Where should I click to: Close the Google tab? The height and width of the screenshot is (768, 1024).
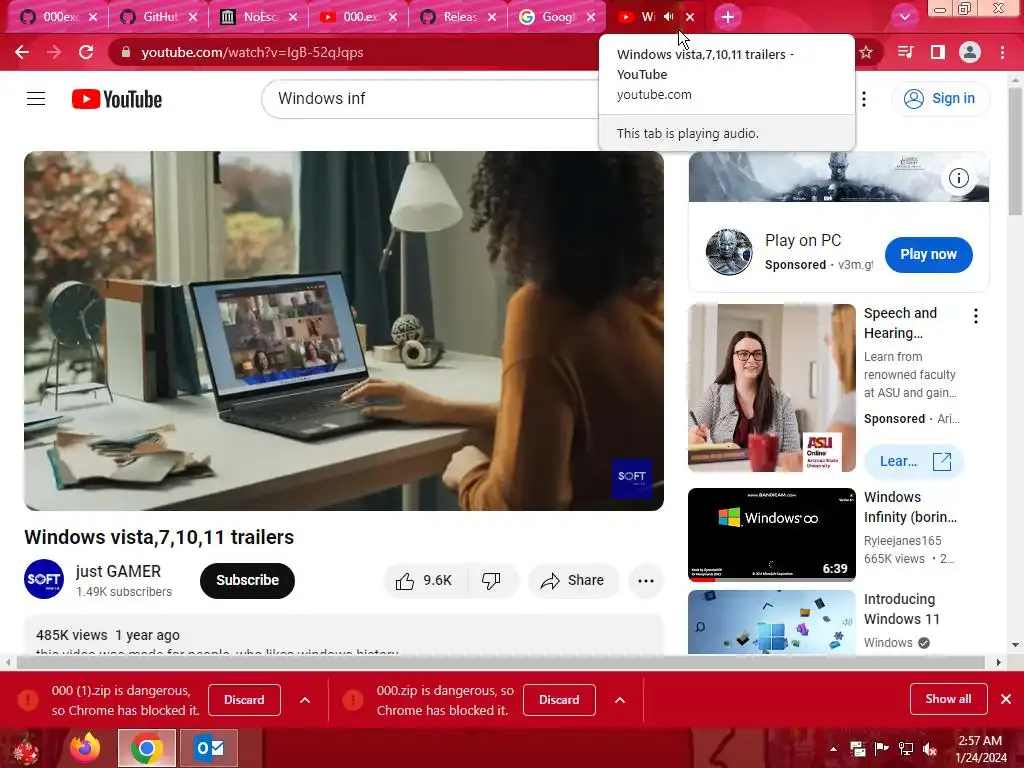pos(591,17)
